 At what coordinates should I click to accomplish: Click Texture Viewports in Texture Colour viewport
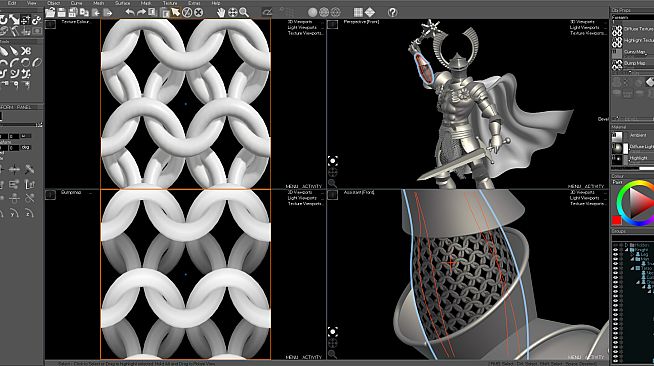click(x=305, y=33)
